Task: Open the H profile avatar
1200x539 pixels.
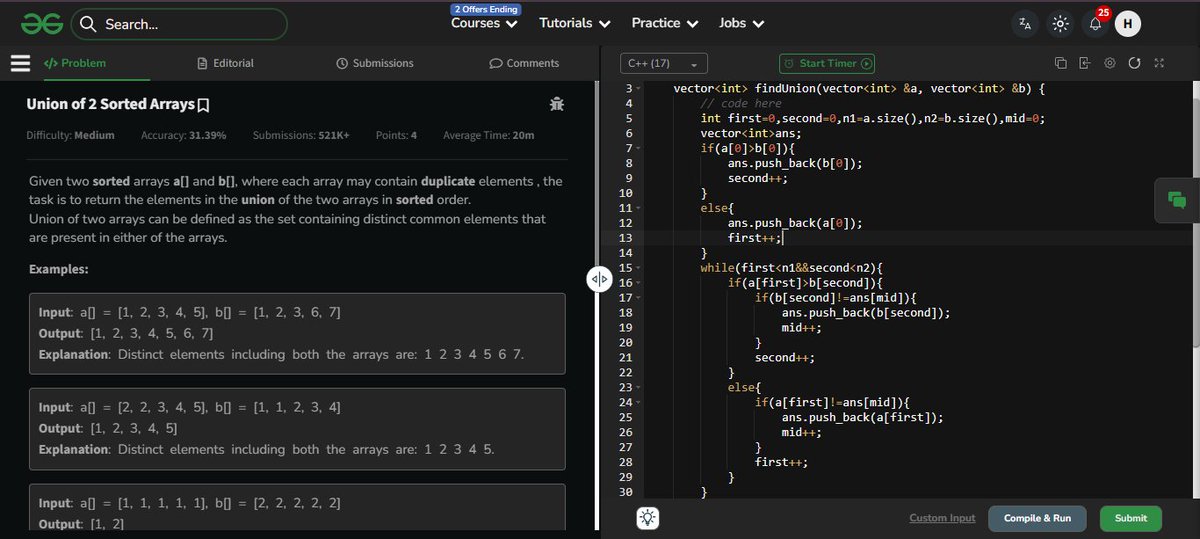Action: (1128, 24)
